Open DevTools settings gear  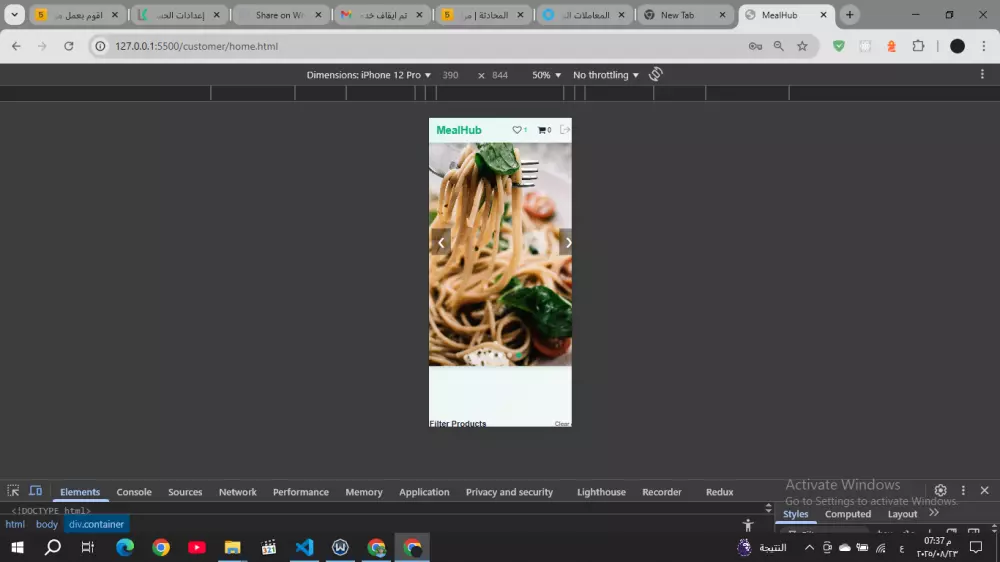[941, 491]
